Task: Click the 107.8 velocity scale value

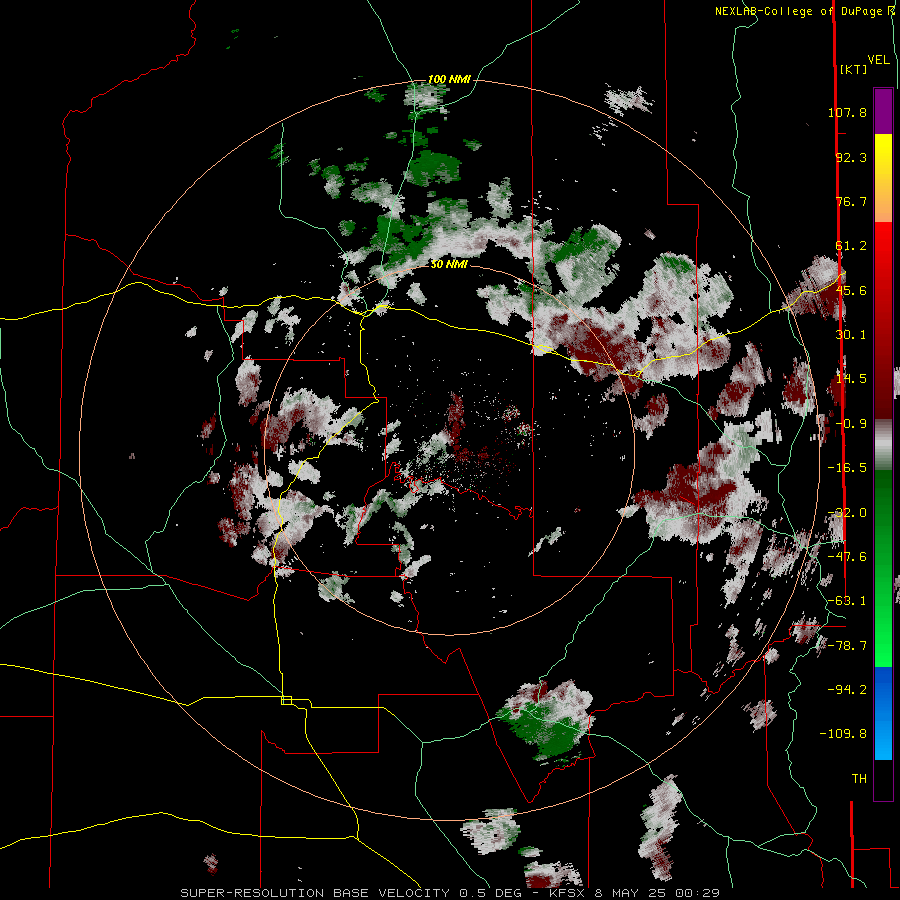Action: [x=847, y=112]
